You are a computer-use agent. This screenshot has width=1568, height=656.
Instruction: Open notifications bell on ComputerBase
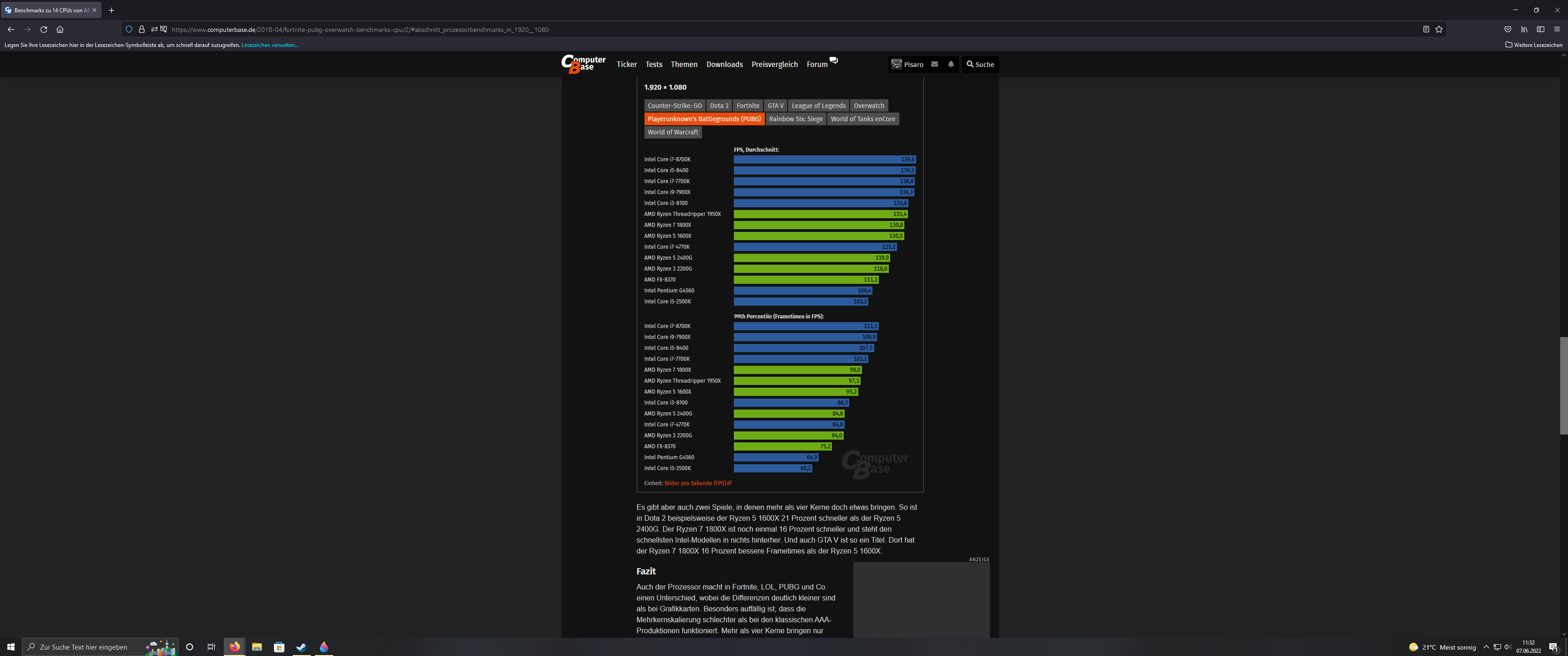950,65
